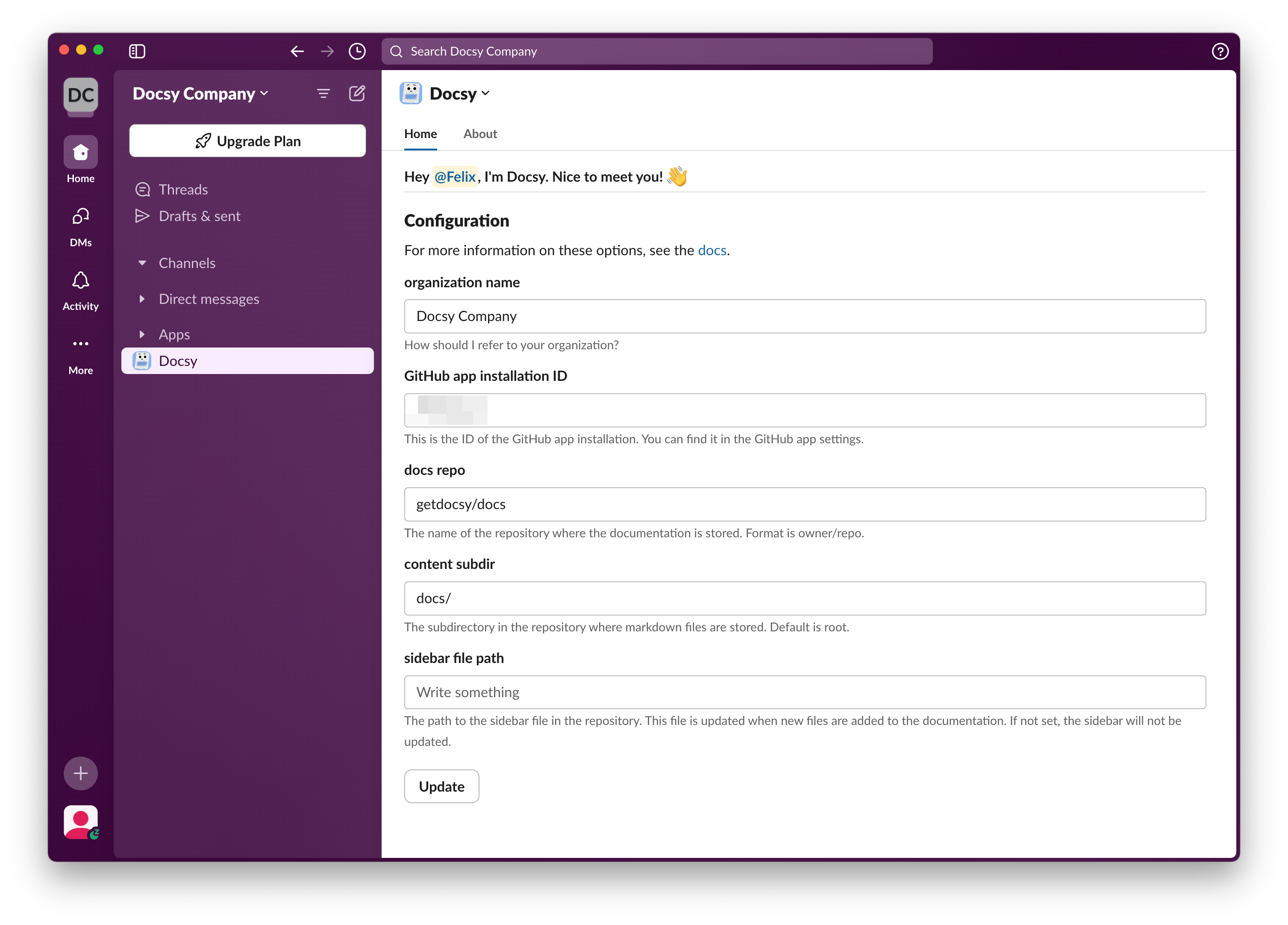This screenshot has width=1288, height=925.
Task: Open DMs in the left rail
Action: pyautogui.click(x=81, y=227)
